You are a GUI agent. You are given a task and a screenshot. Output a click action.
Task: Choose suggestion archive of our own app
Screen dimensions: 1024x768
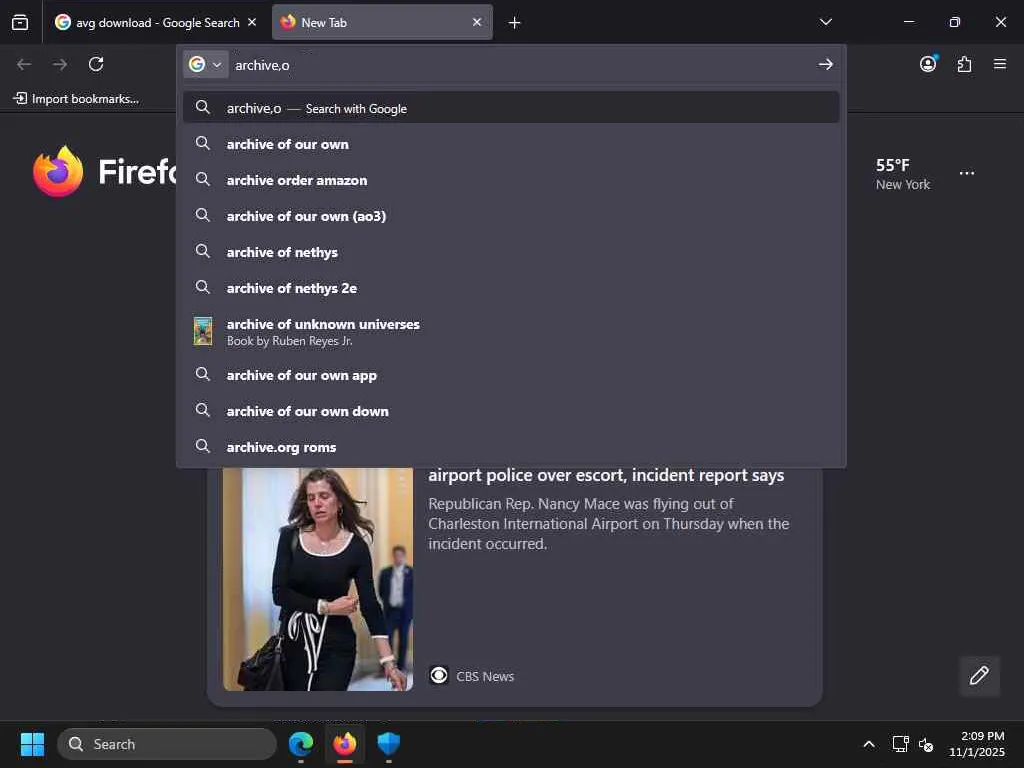(511, 375)
